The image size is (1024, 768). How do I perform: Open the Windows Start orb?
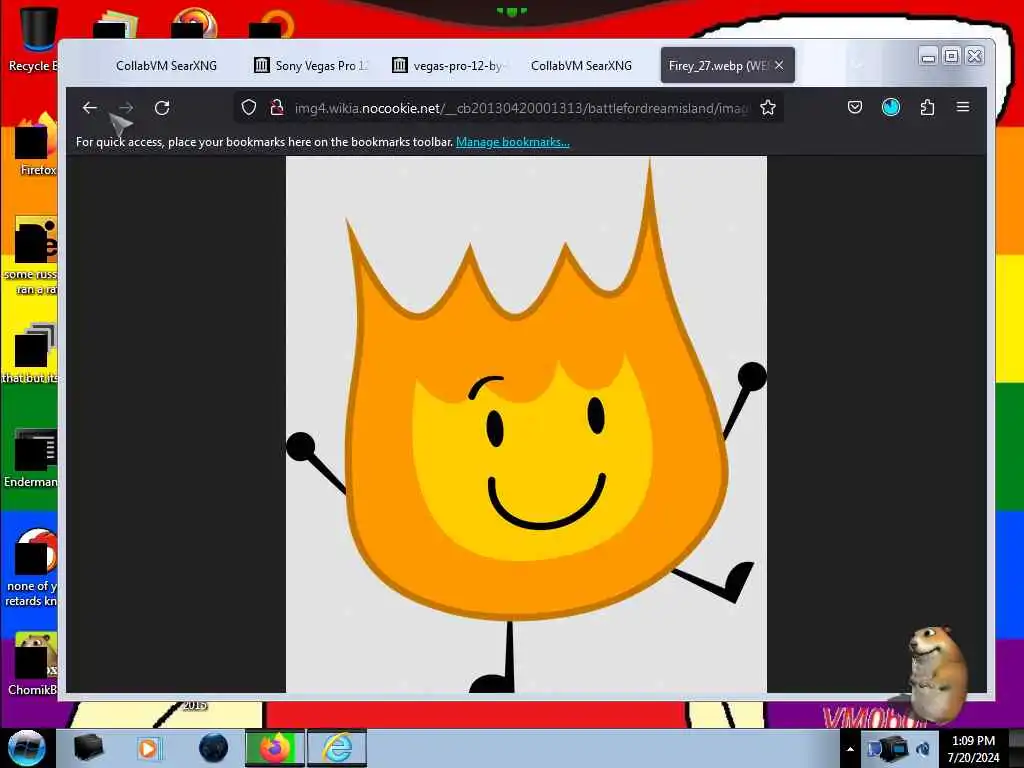(x=26, y=748)
